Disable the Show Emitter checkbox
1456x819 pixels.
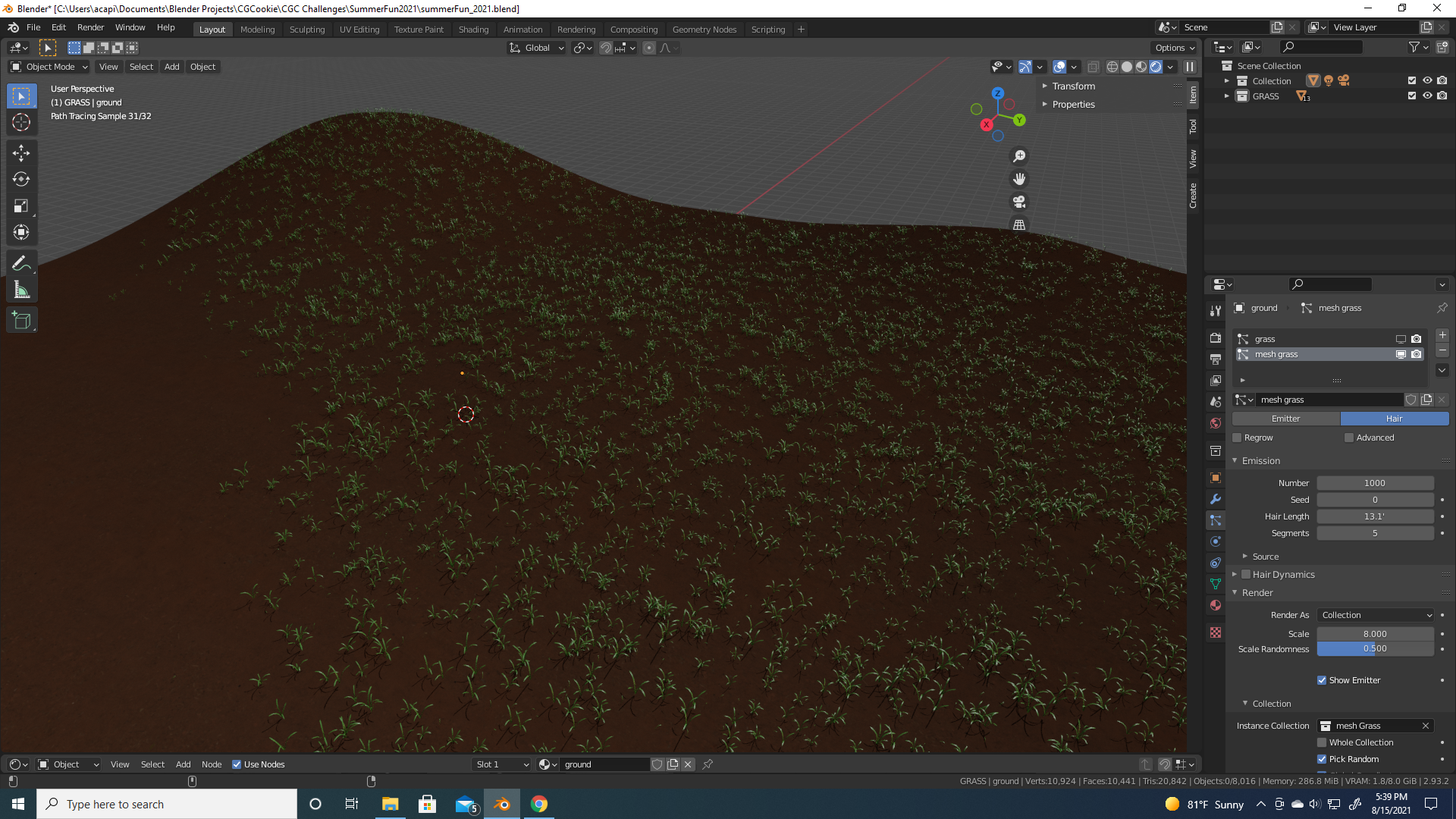[x=1322, y=680]
